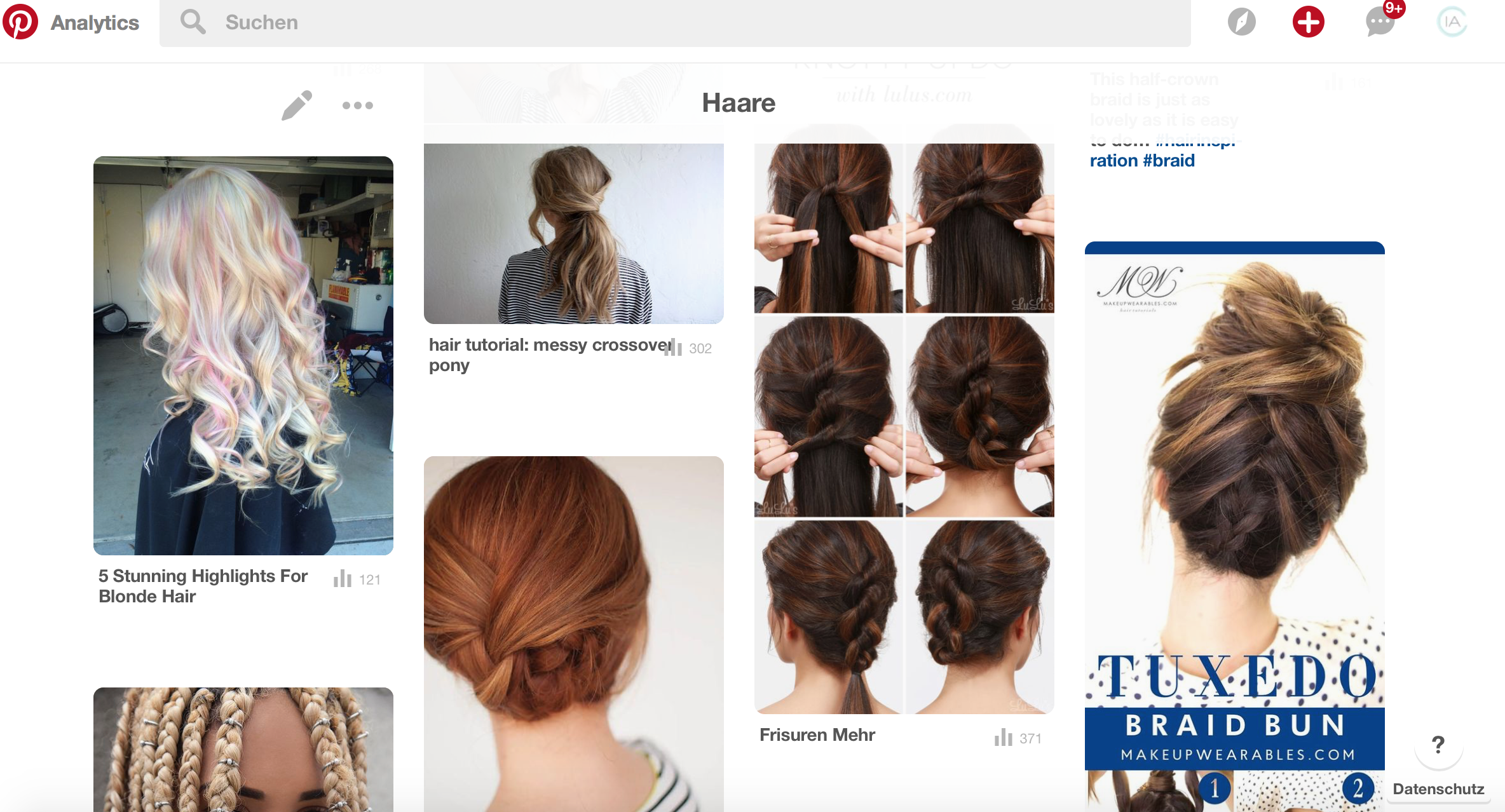Click 'hair tutorial: messy crossover pony' title
This screenshot has width=1505, height=812.
550,355
